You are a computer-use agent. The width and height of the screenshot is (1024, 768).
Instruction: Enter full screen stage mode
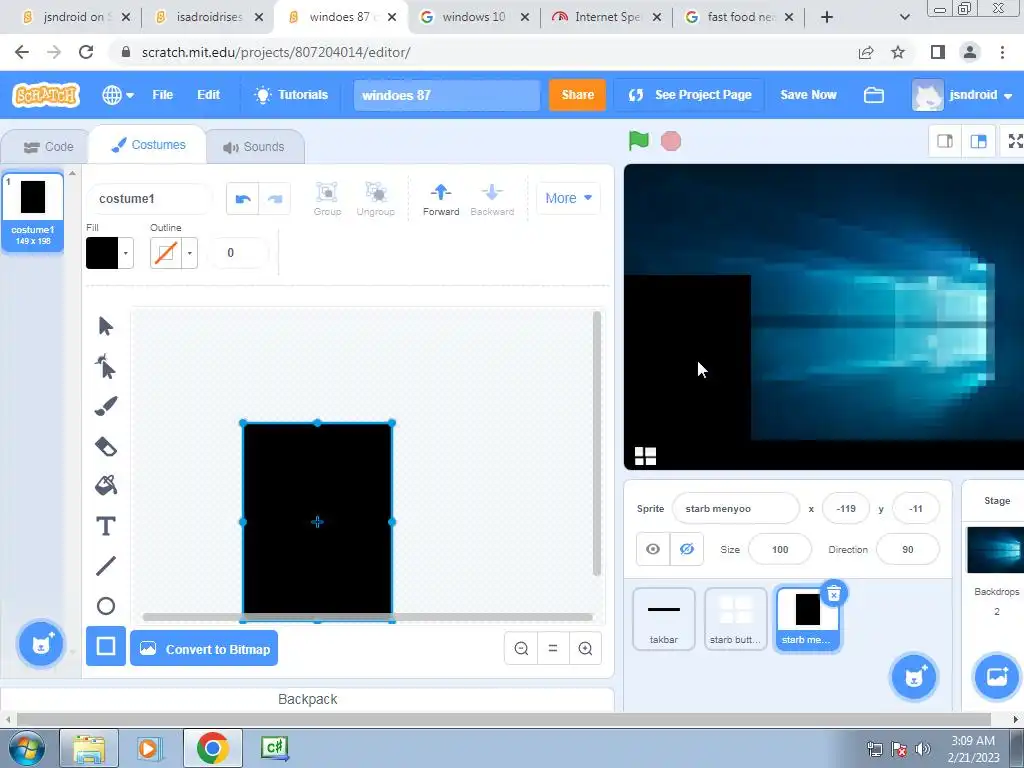(x=1014, y=141)
